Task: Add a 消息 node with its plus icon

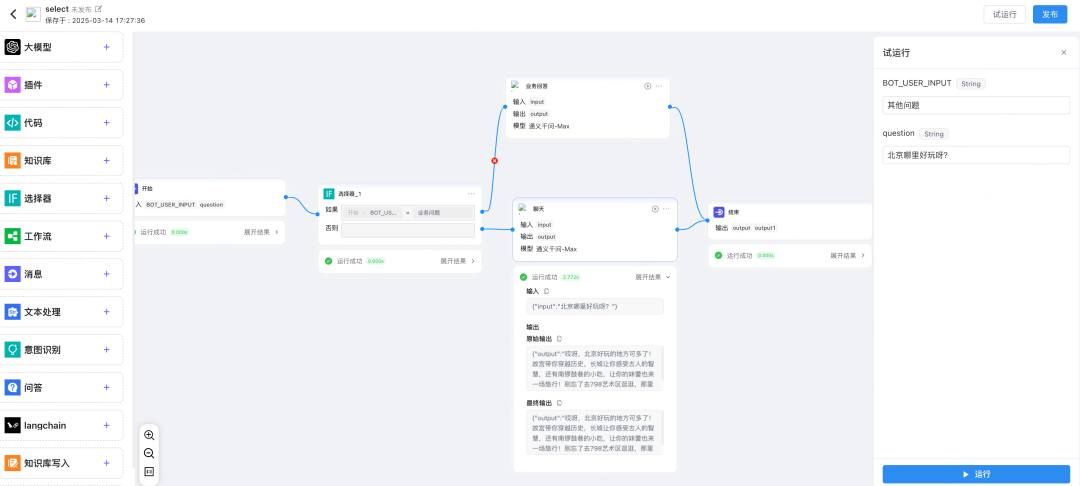Action: [x=106, y=274]
